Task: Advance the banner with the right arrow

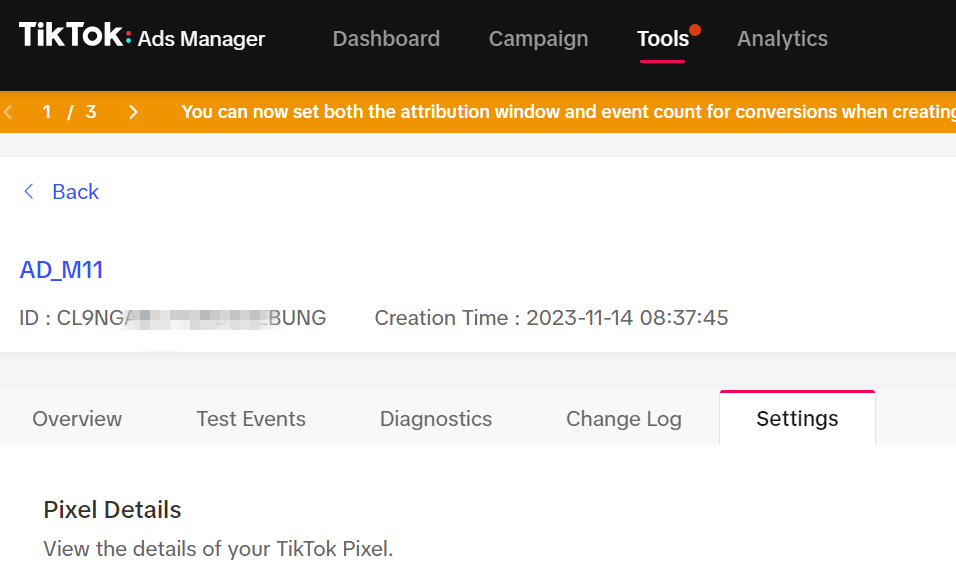Action: (133, 112)
